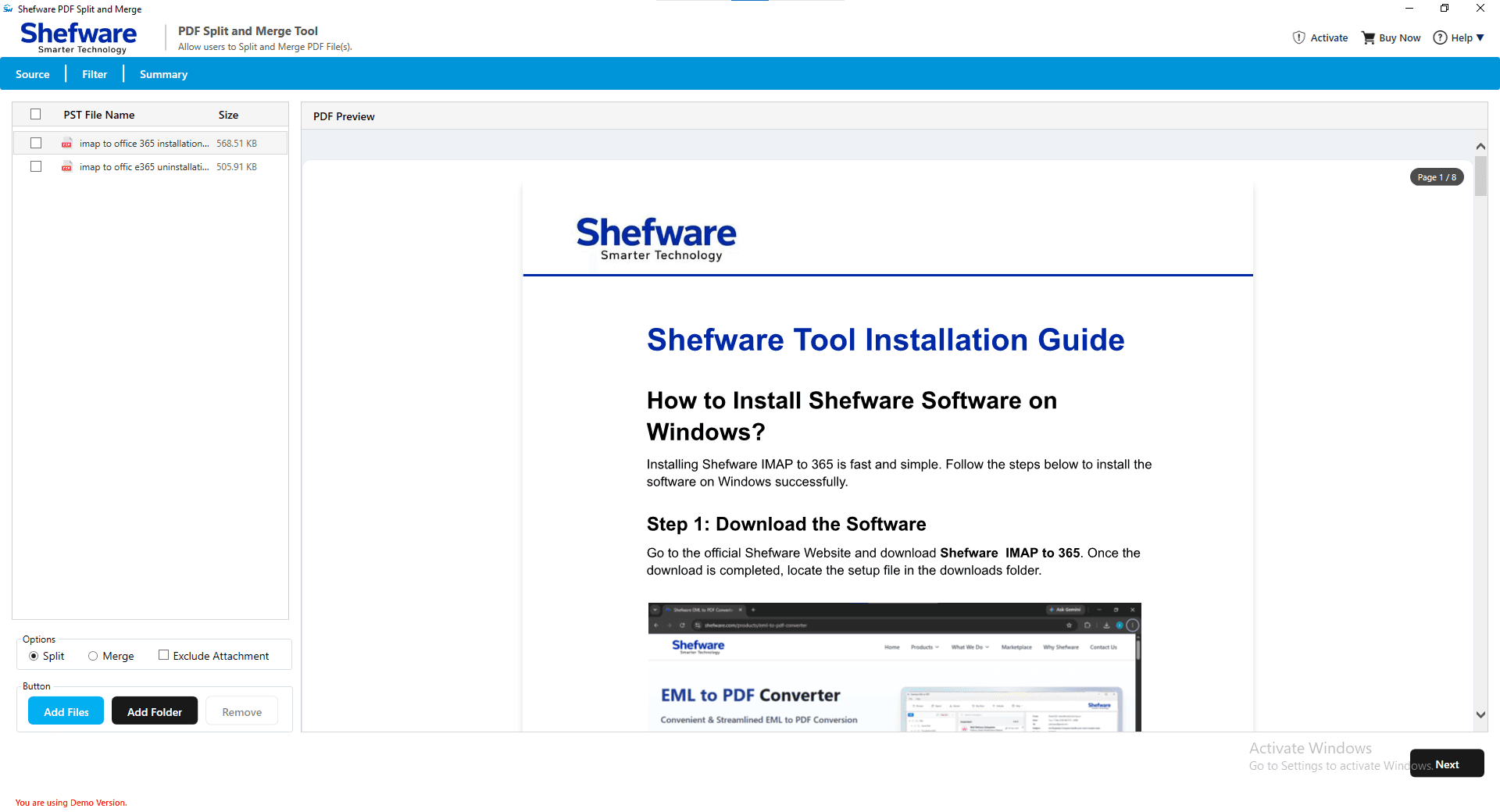
Task: Click the Activate shield icon
Action: (x=1298, y=37)
